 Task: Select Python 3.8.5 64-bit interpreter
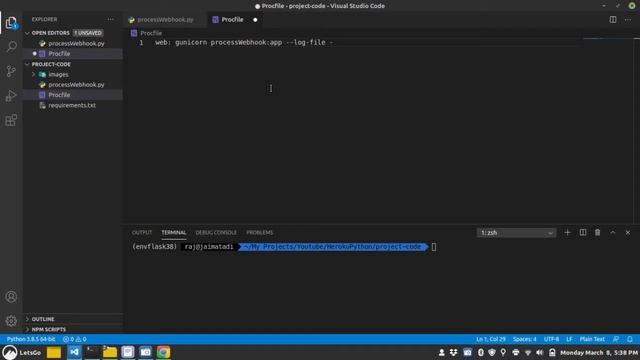(31, 339)
